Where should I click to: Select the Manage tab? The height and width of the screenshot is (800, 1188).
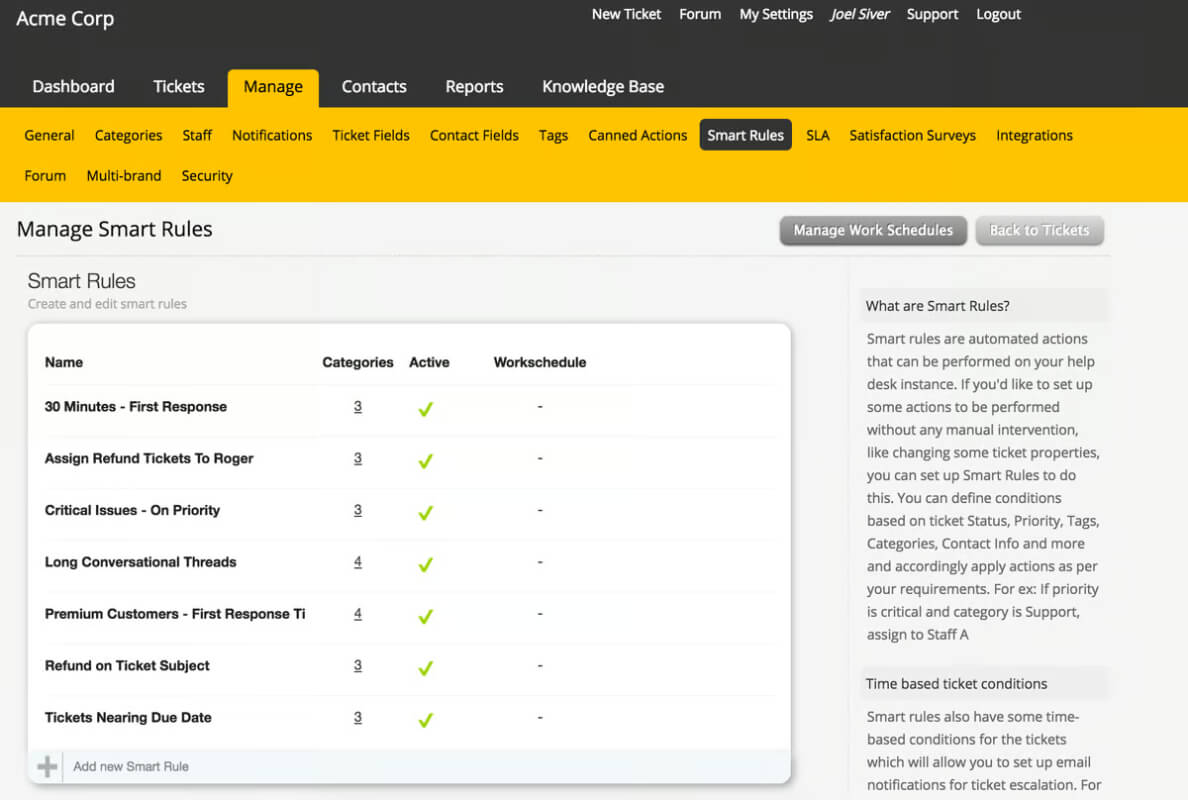(273, 87)
